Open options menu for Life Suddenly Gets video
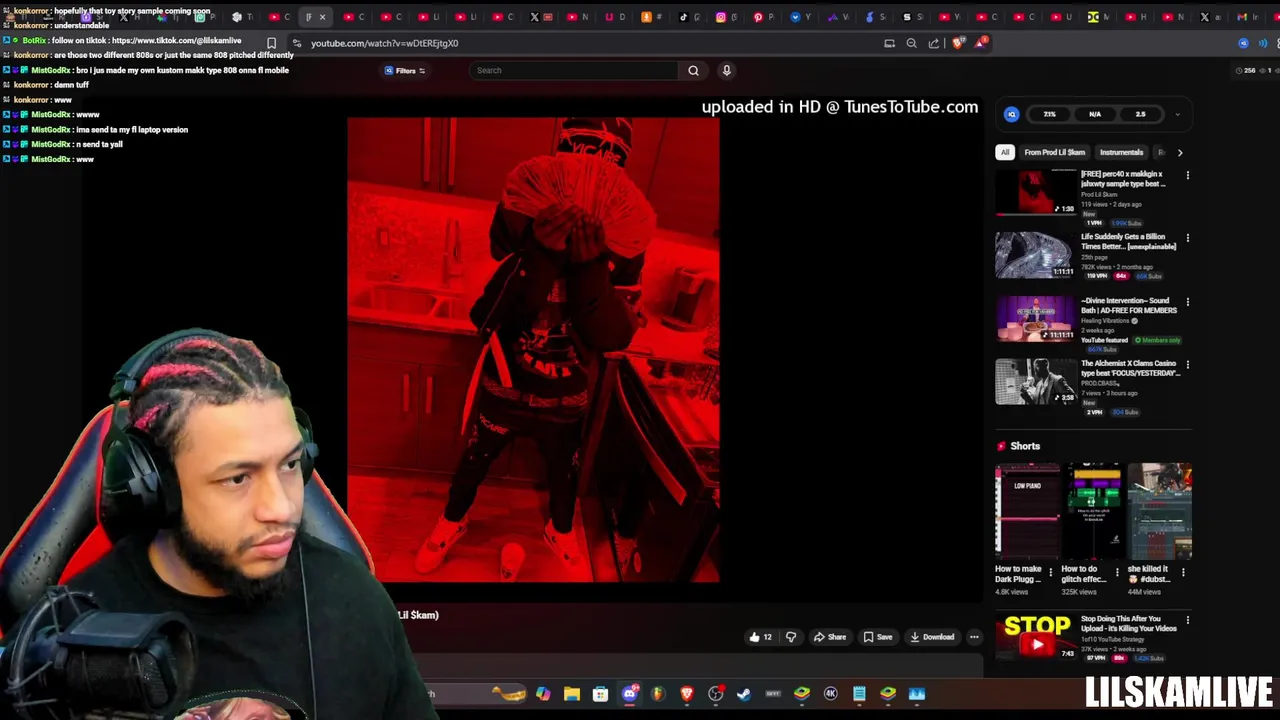This screenshot has height=720, width=1280. coord(1187,238)
